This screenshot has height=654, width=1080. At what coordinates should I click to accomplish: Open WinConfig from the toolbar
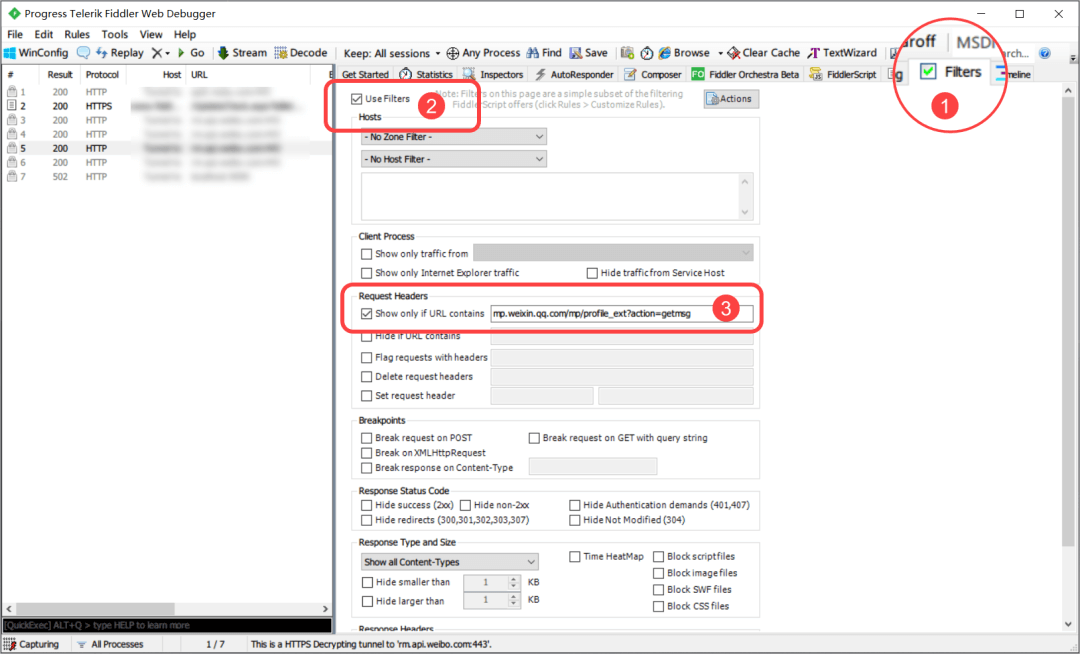pyautogui.click(x=37, y=53)
